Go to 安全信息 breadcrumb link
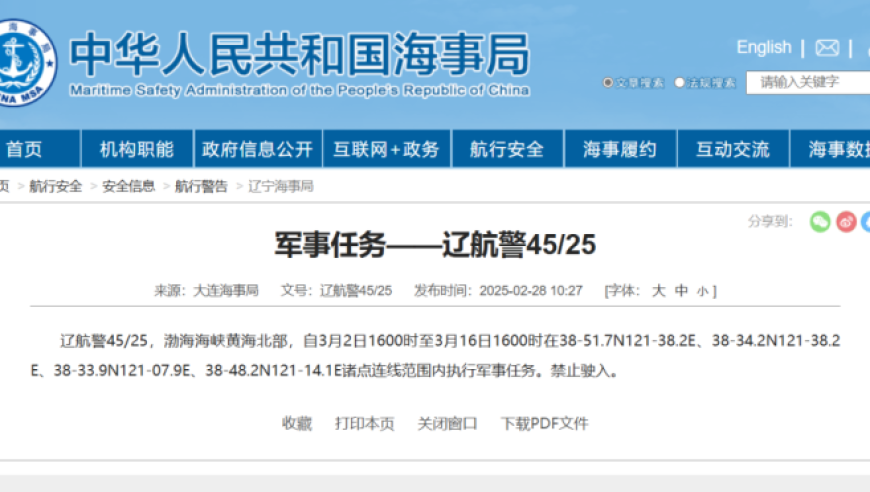 coord(128,186)
